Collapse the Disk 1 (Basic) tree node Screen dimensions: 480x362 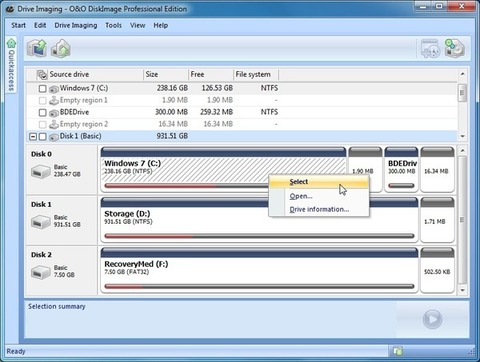[33, 137]
